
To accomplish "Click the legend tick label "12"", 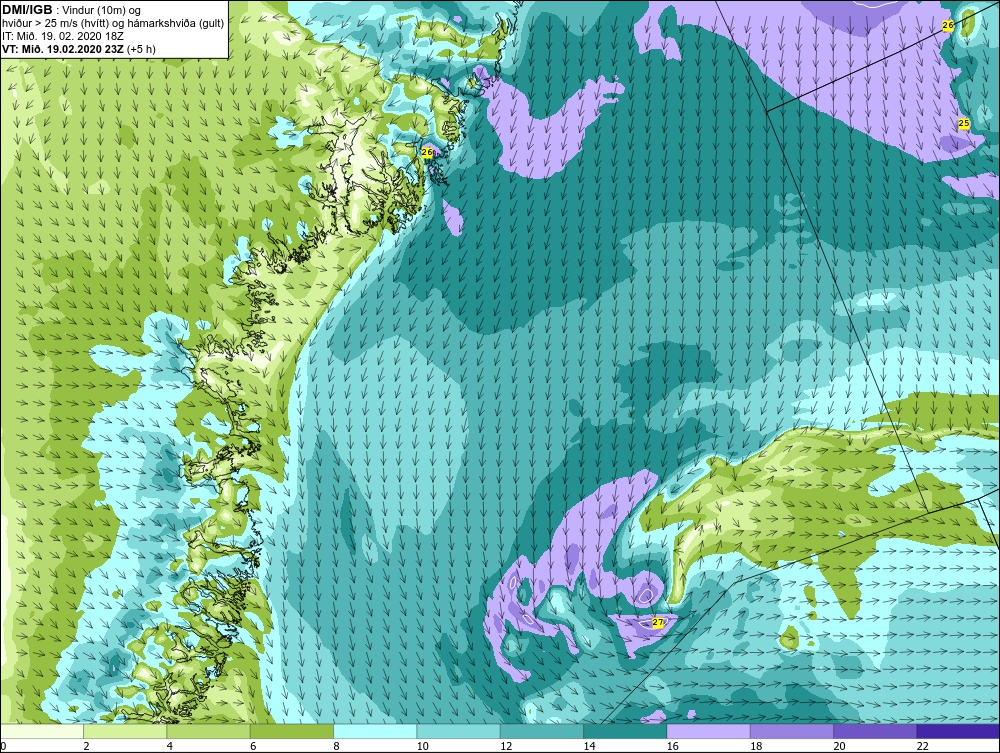I will (506, 747).
